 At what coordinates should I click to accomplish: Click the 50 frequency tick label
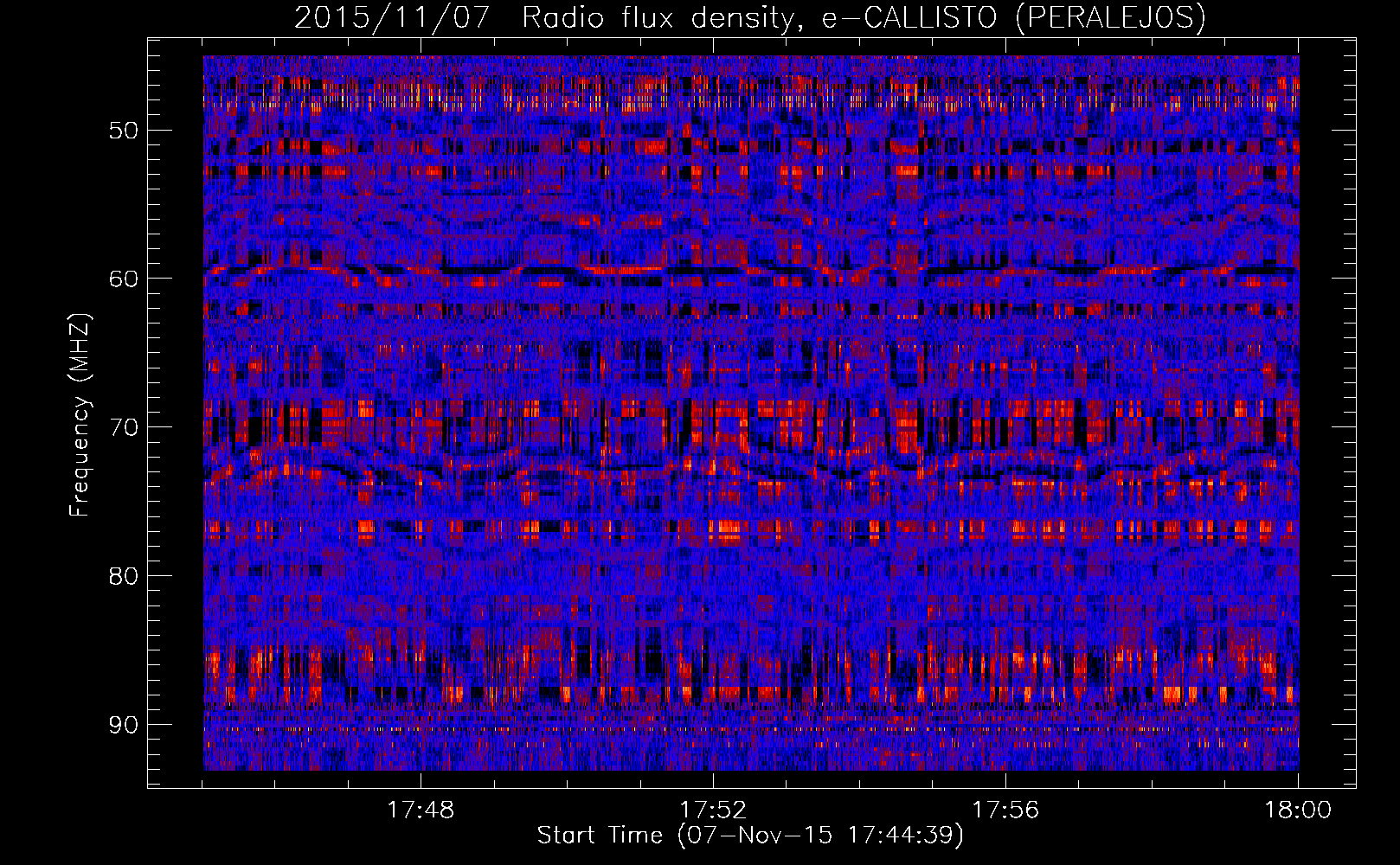[123, 131]
